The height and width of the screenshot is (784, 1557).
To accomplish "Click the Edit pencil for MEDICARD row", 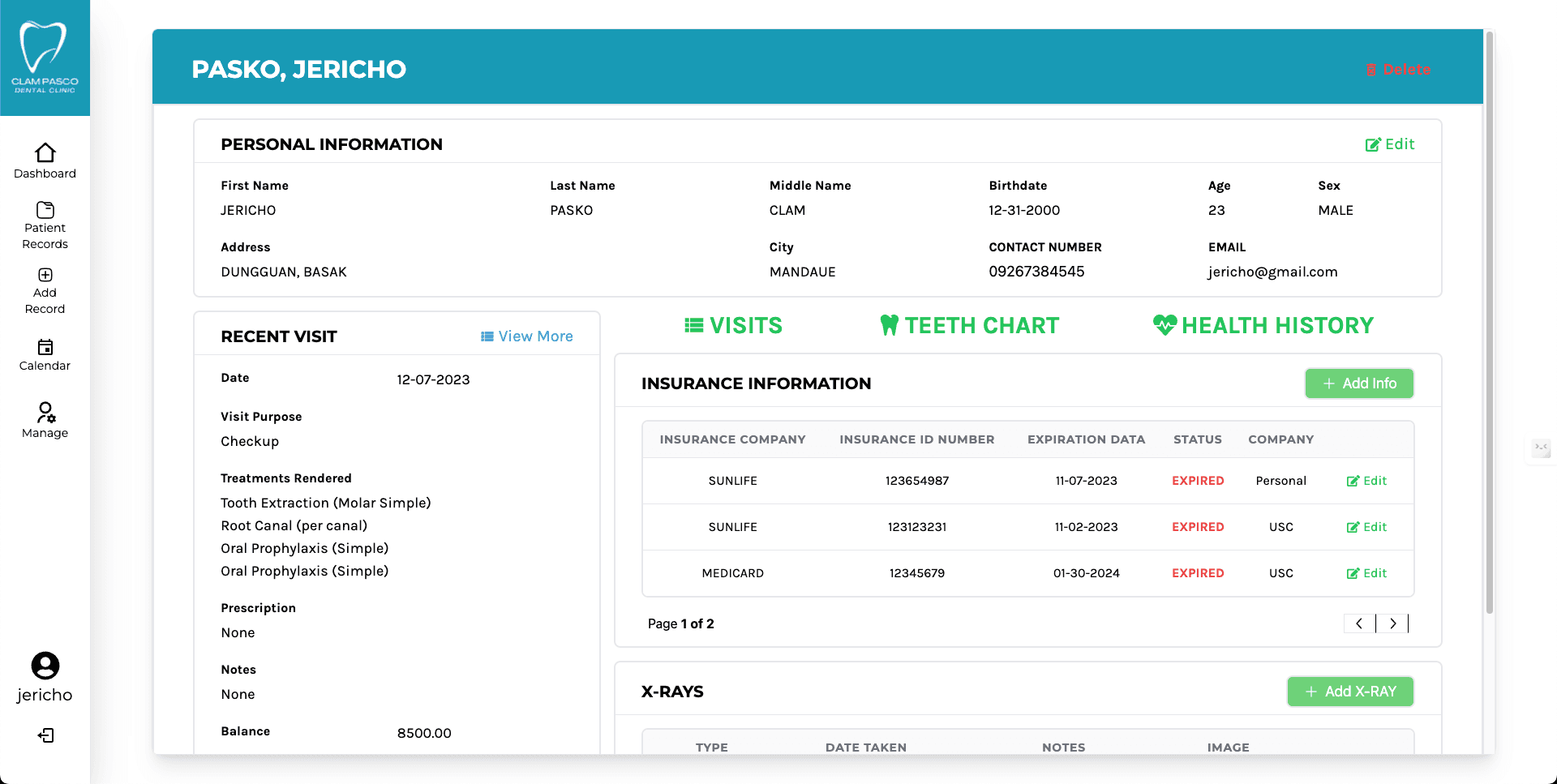I will point(1366,573).
